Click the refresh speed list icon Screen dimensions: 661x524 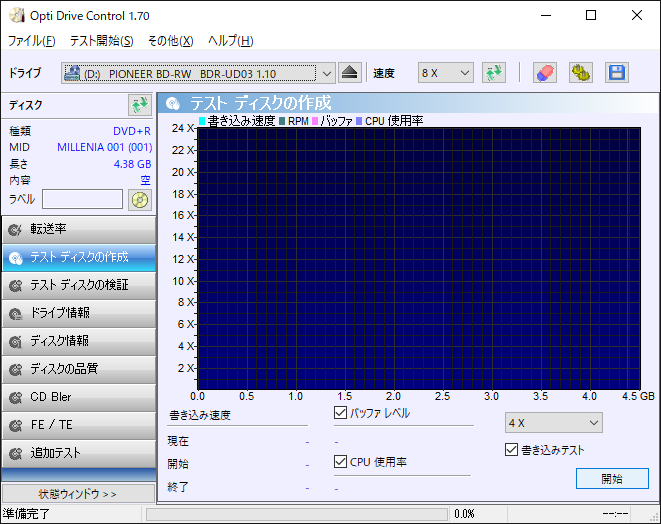click(x=494, y=73)
